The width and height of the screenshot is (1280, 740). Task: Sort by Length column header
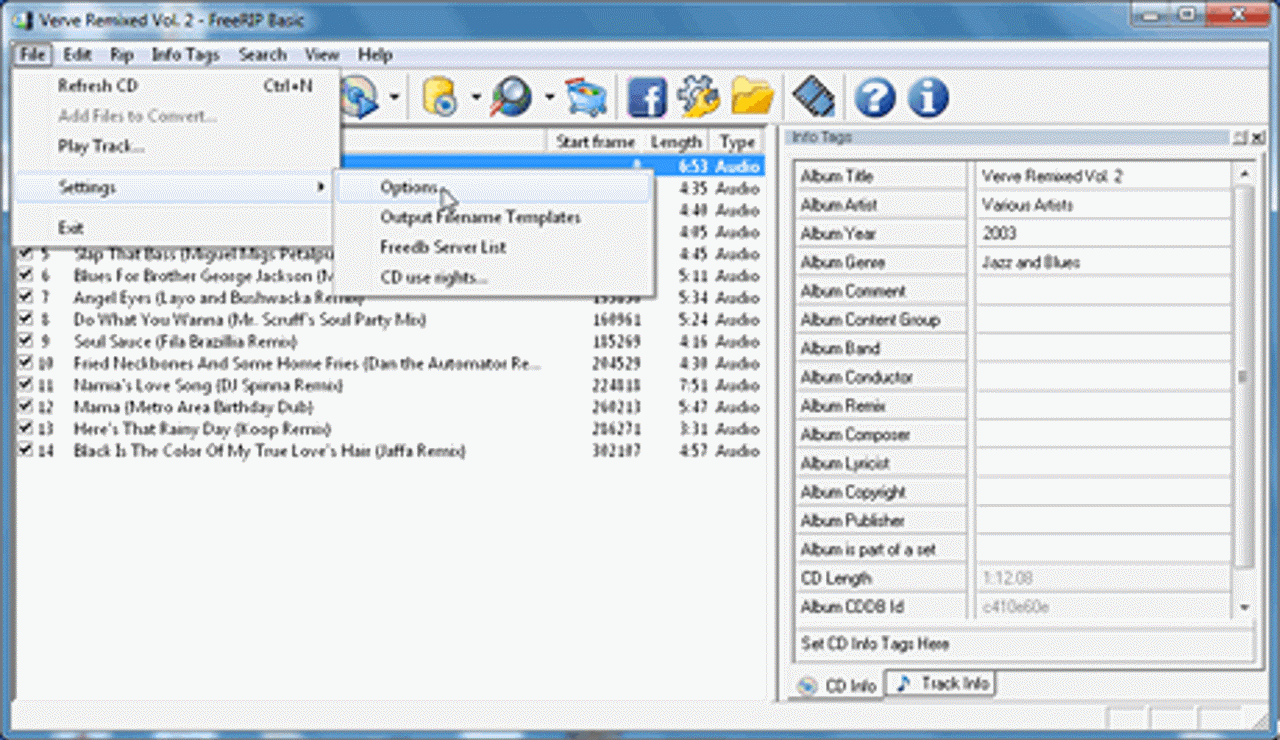pyautogui.click(x=676, y=142)
